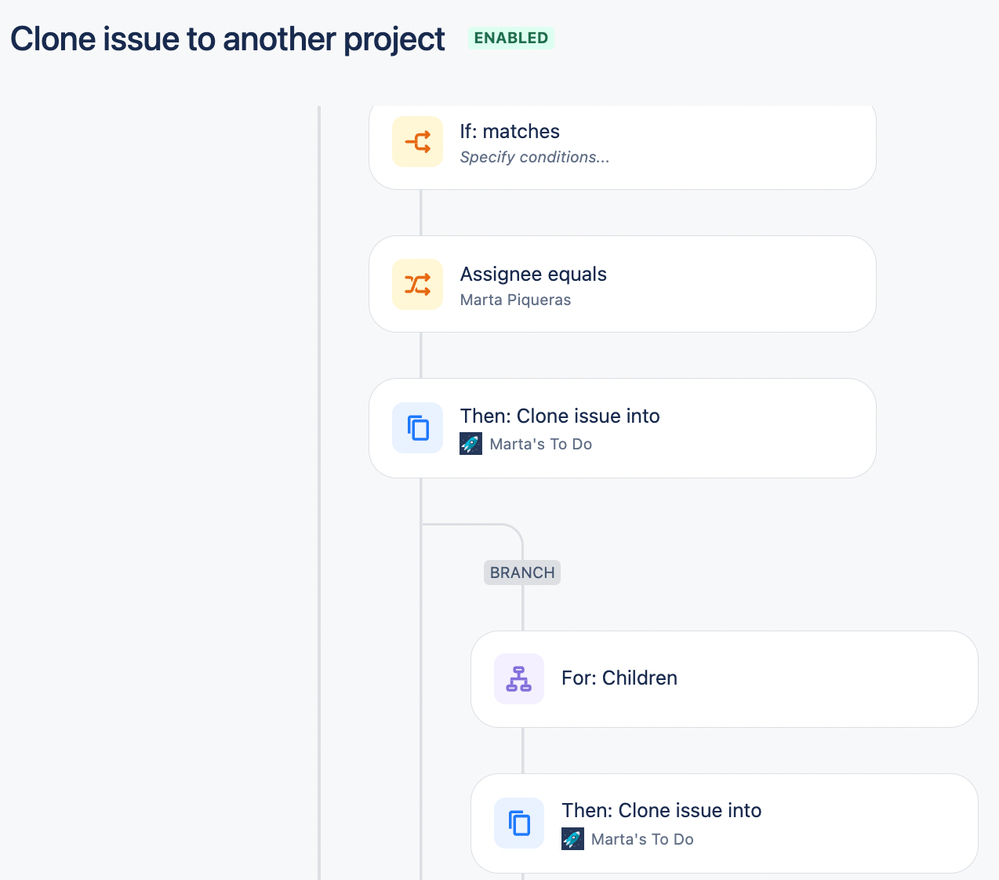Click the ENABLED status badge
Viewport: 999px width, 880px height.
[511, 38]
